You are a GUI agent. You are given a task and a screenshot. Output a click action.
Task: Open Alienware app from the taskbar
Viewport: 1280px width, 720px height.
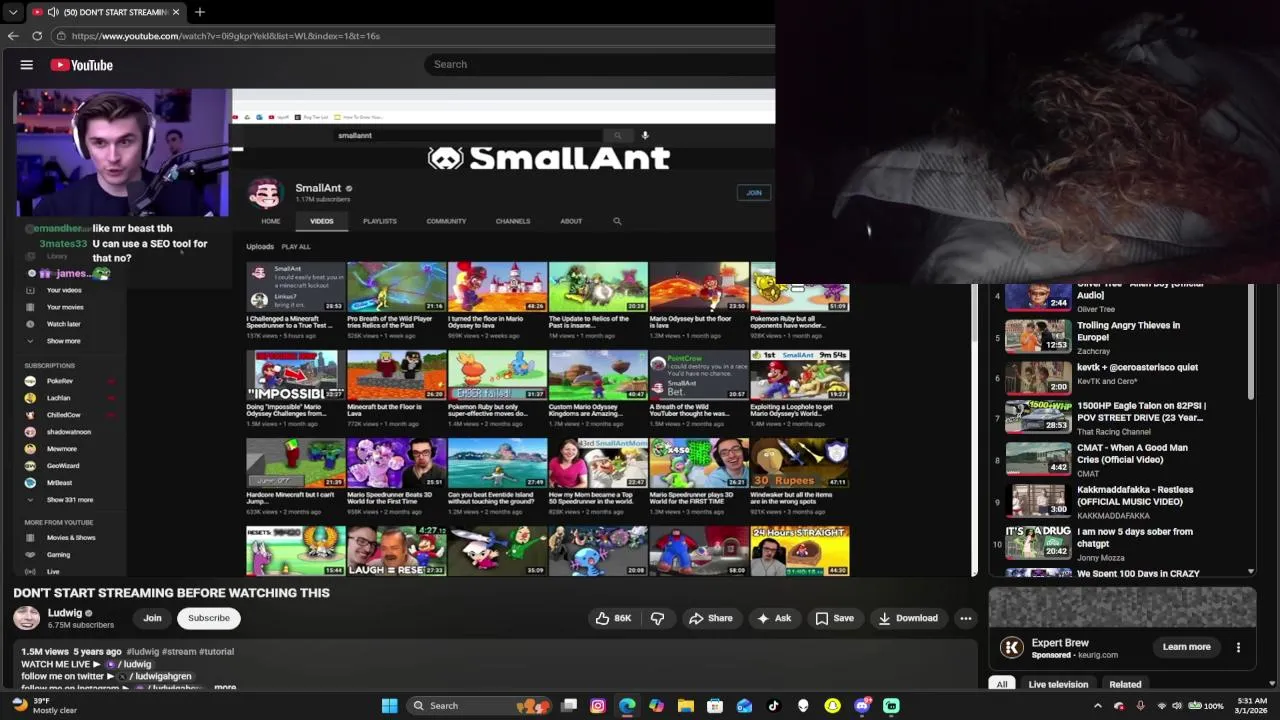pos(803,706)
